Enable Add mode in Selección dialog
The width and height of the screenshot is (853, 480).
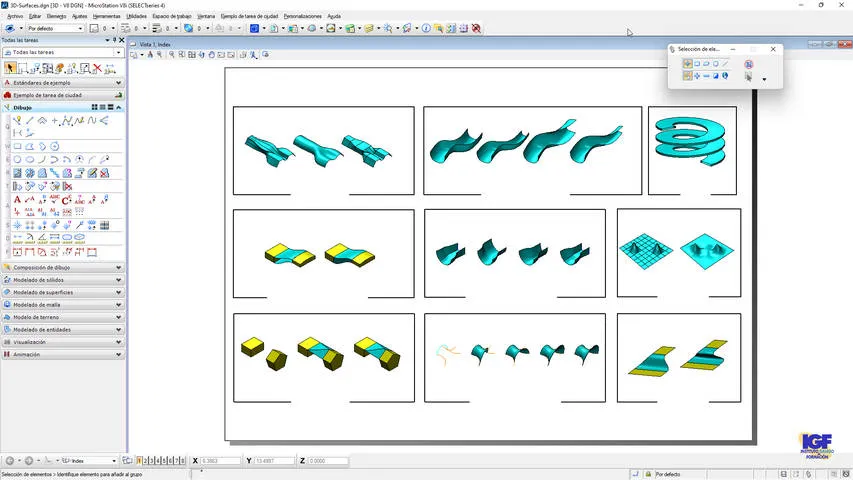pyautogui.click(x=697, y=76)
